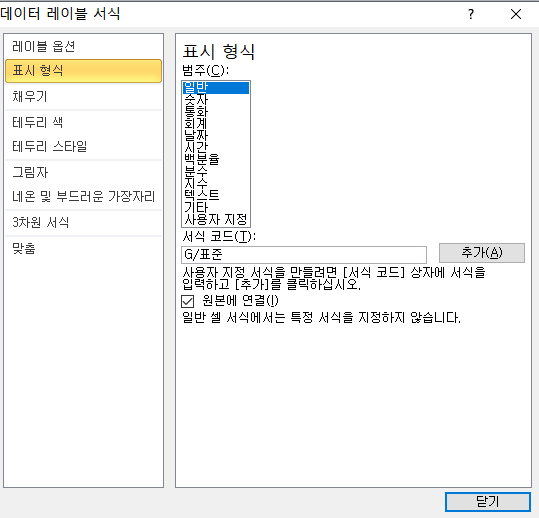Click the help question mark icon
Viewport: 539px width, 518px height.
(471, 14)
